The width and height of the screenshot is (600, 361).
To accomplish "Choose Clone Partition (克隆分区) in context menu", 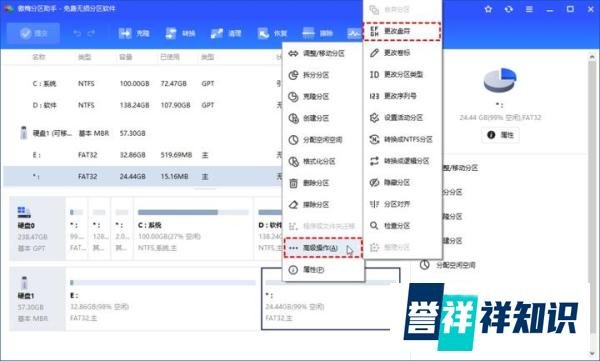I will (323, 97).
